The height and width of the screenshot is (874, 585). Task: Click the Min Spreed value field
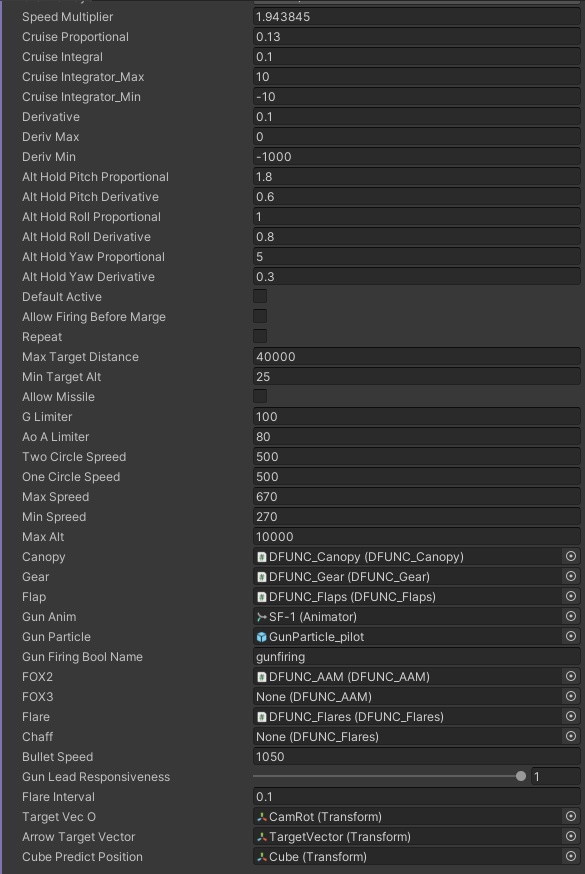(x=417, y=517)
